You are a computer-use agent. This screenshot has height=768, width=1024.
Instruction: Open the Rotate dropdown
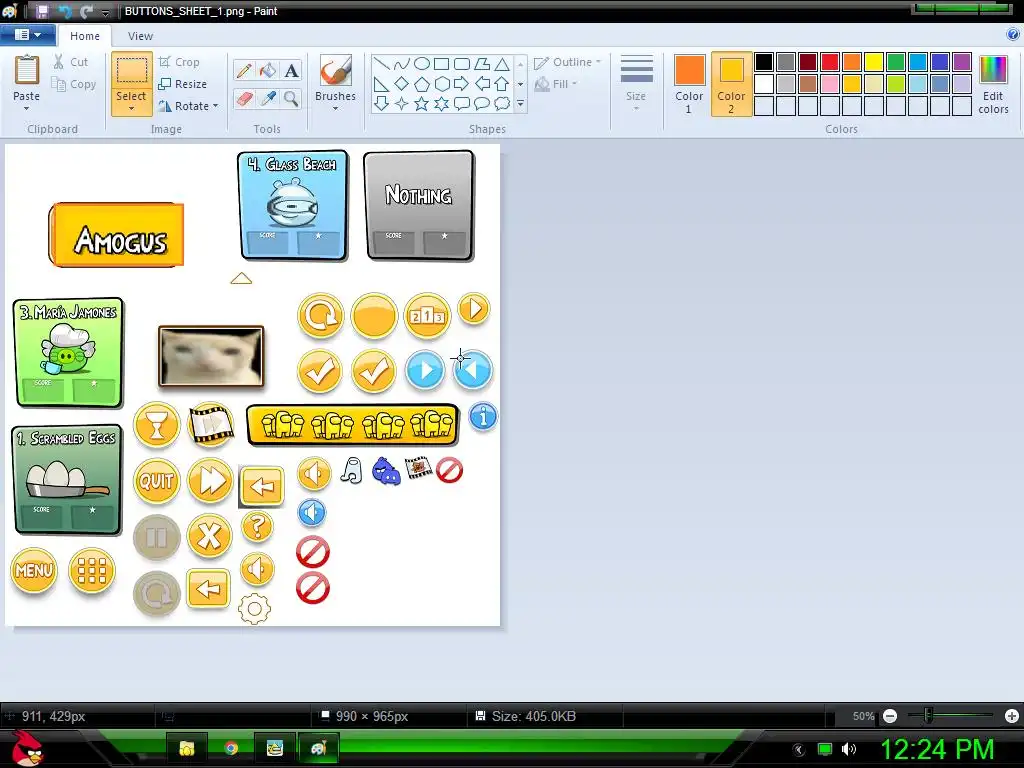click(x=188, y=106)
